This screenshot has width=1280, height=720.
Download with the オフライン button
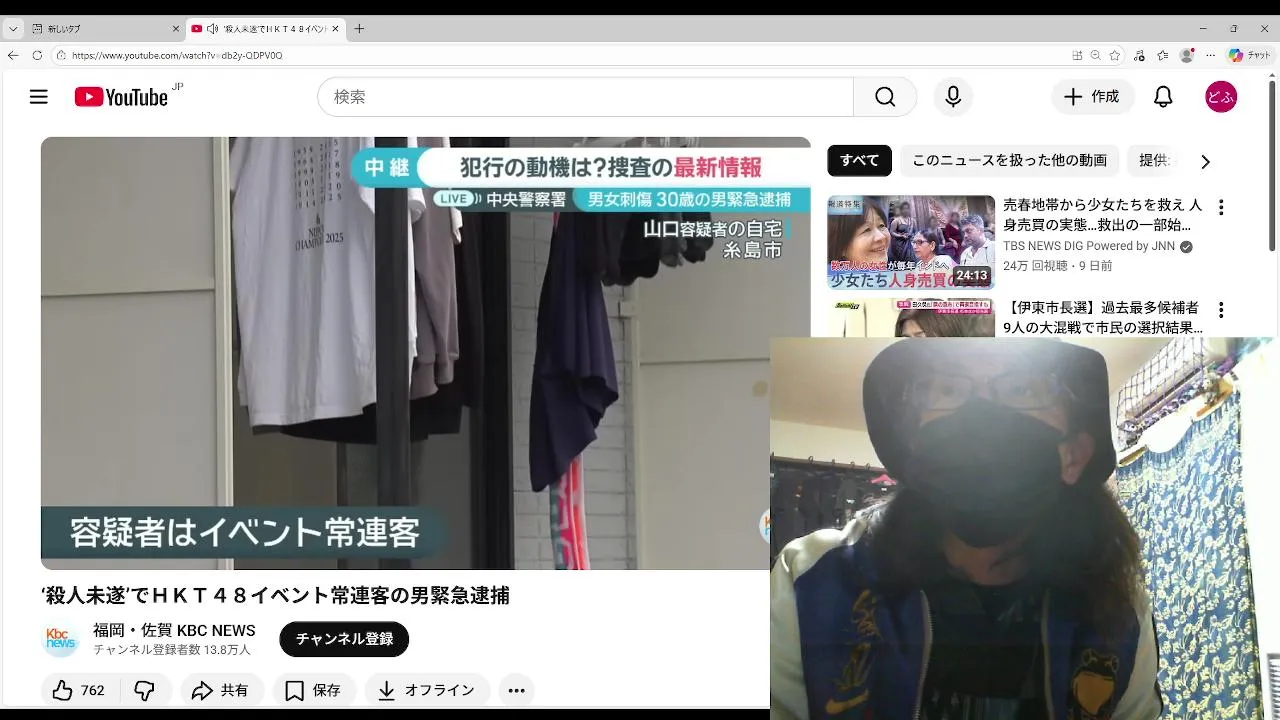tap(427, 690)
